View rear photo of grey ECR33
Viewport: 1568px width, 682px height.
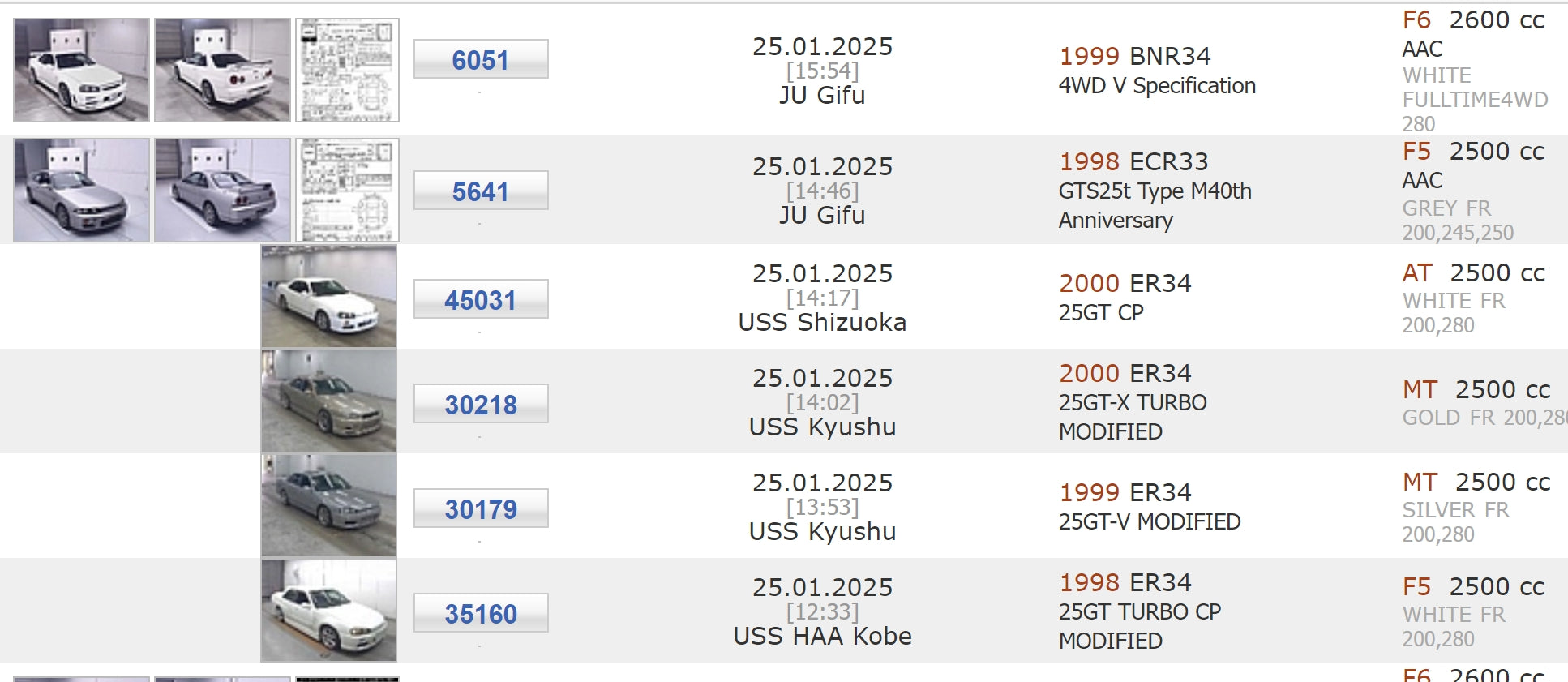click(222, 191)
